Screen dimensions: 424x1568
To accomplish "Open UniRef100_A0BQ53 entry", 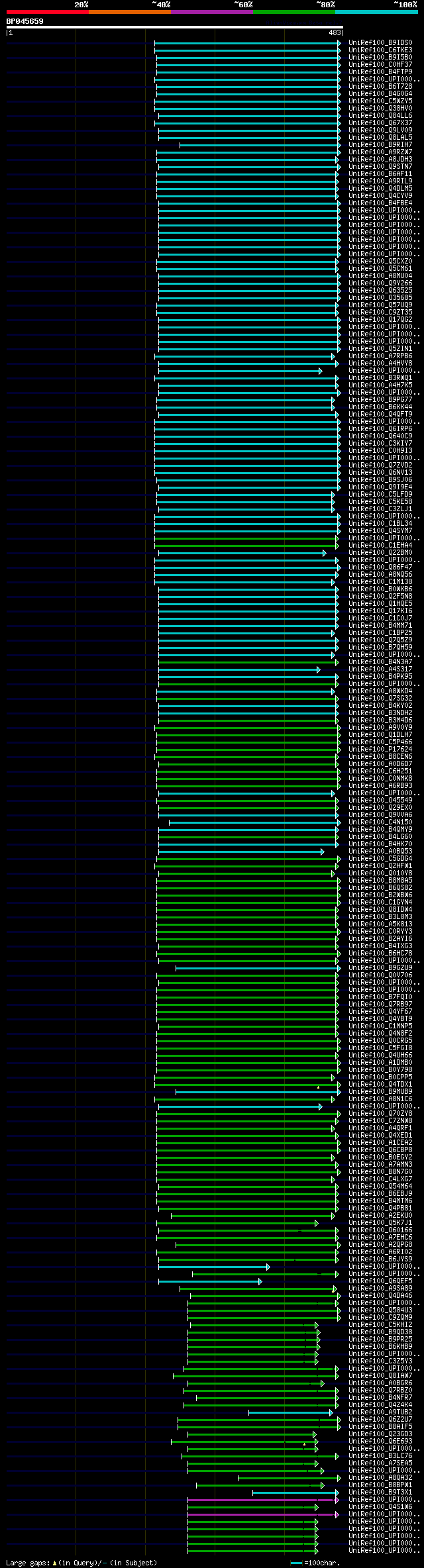I will (380, 851).
